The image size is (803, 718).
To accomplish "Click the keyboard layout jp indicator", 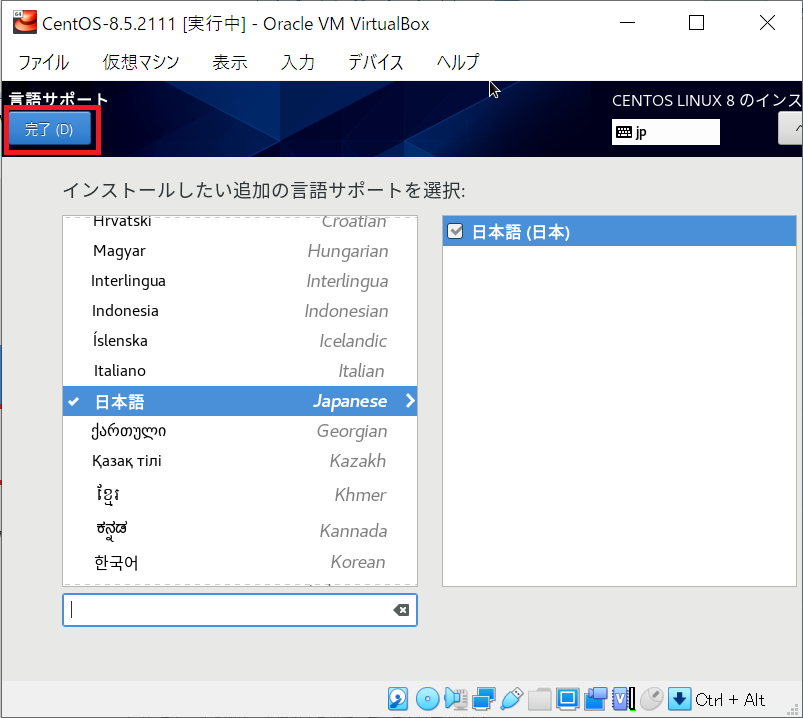I will [x=665, y=132].
